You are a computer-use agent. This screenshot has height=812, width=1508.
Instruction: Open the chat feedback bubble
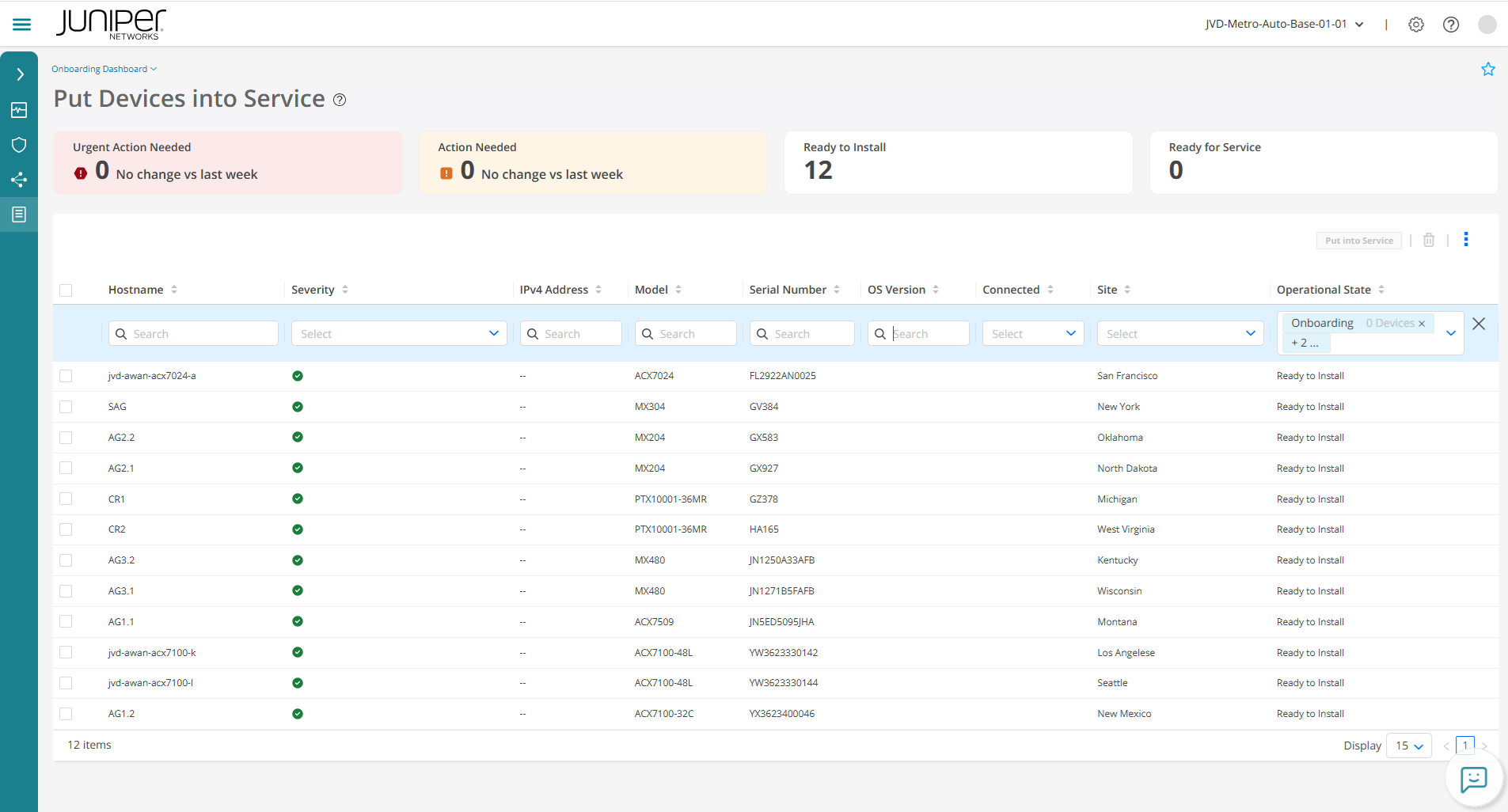(x=1473, y=780)
